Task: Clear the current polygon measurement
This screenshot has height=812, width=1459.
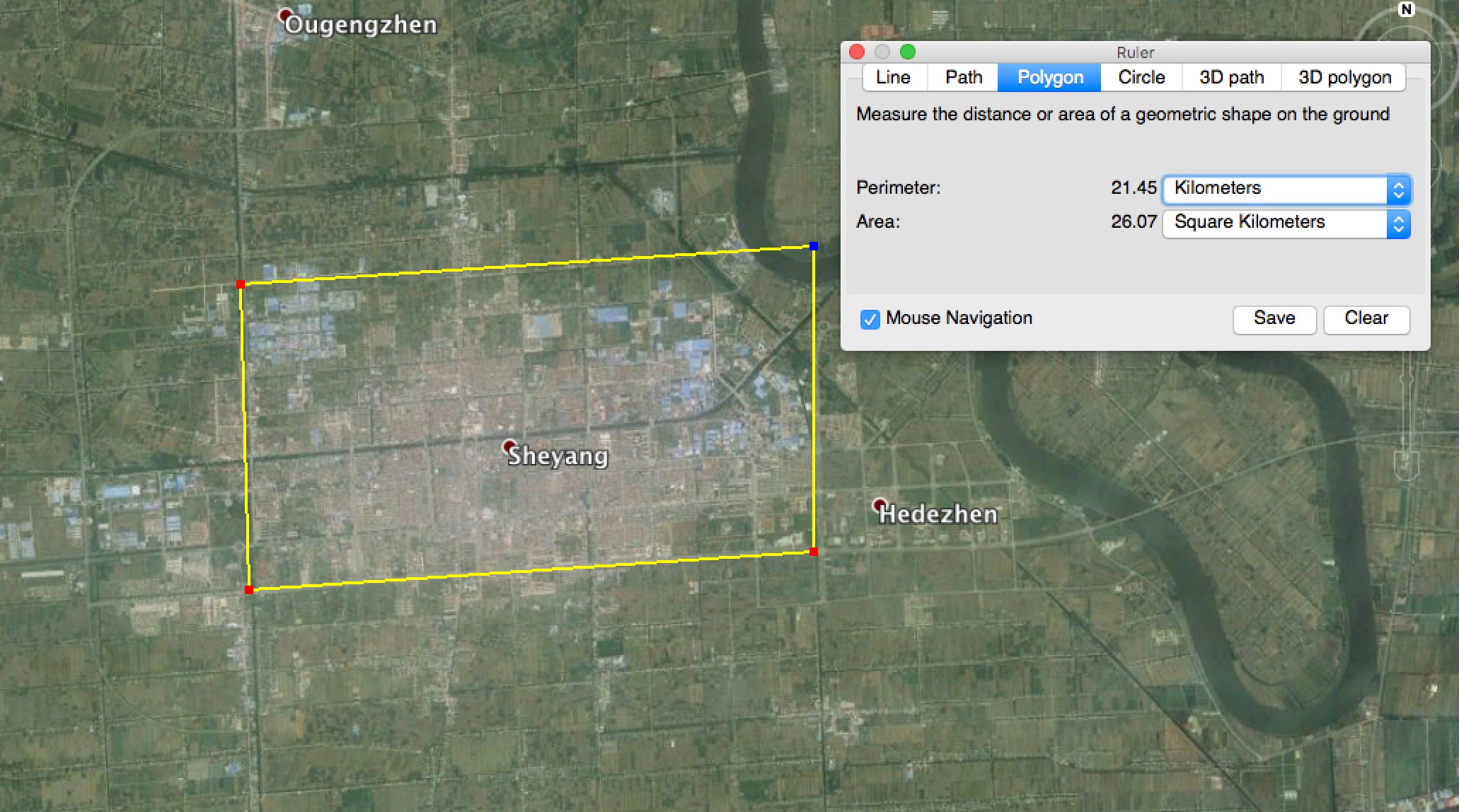Action: pyautogui.click(x=1366, y=319)
